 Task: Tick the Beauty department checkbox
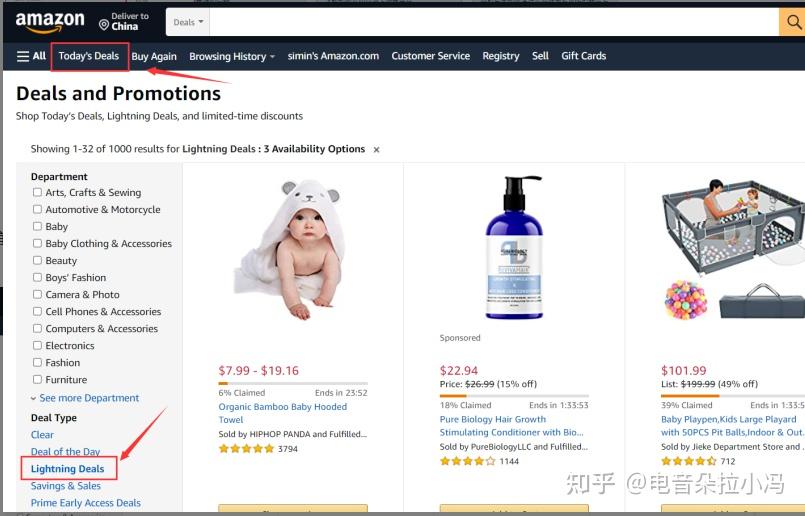click(37, 260)
